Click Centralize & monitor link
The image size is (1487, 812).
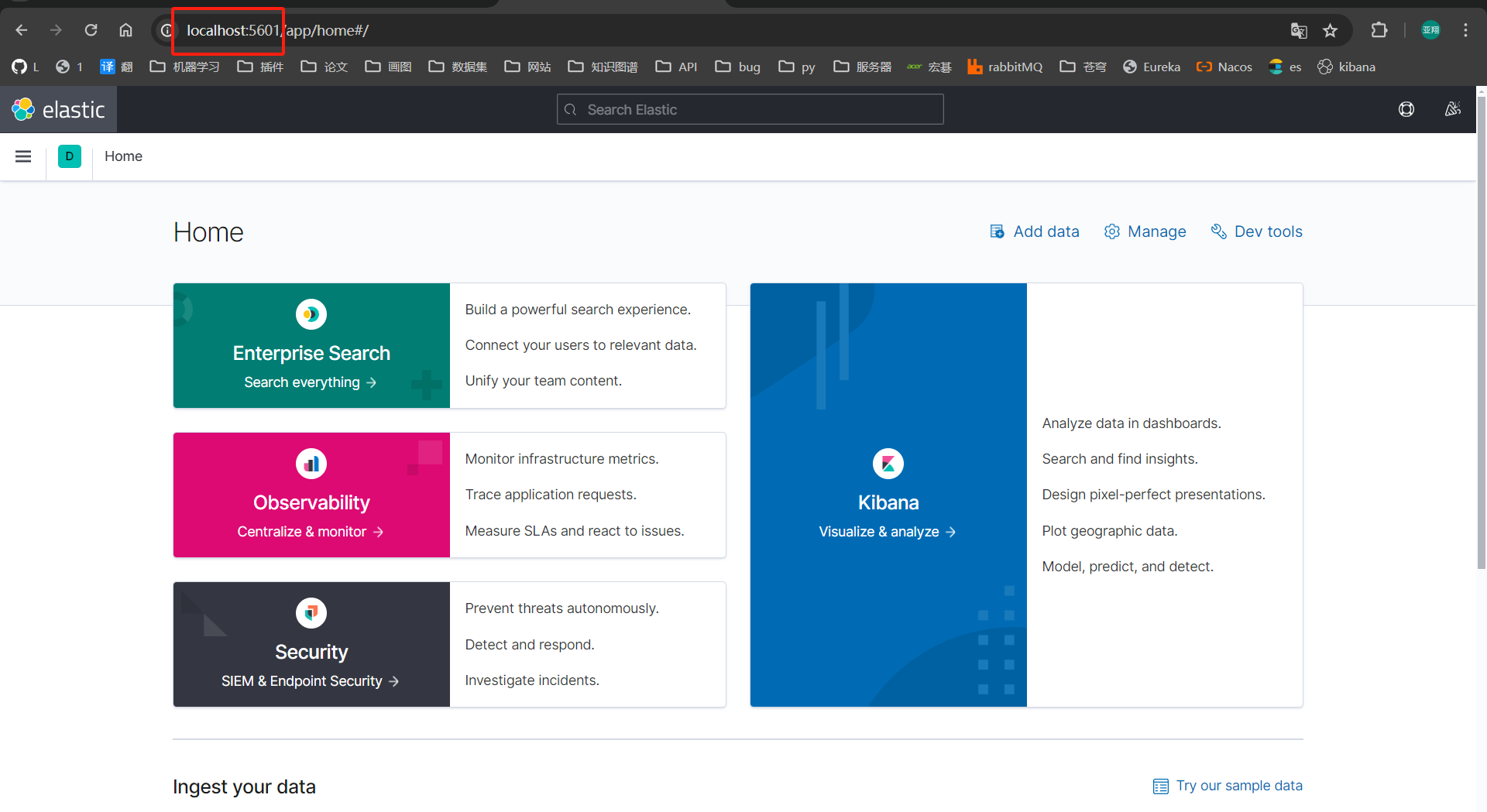(x=311, y=532)
